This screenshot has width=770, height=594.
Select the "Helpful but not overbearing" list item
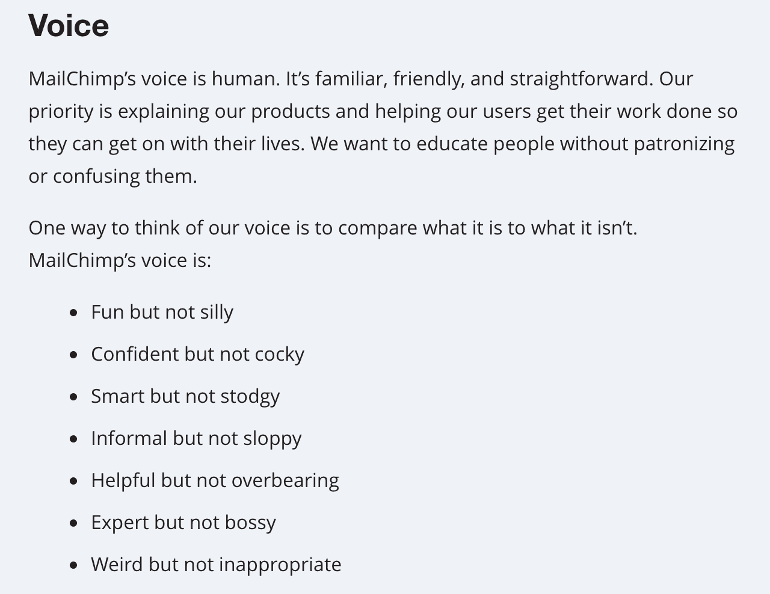pyautogui.click(x=215, y=480)
